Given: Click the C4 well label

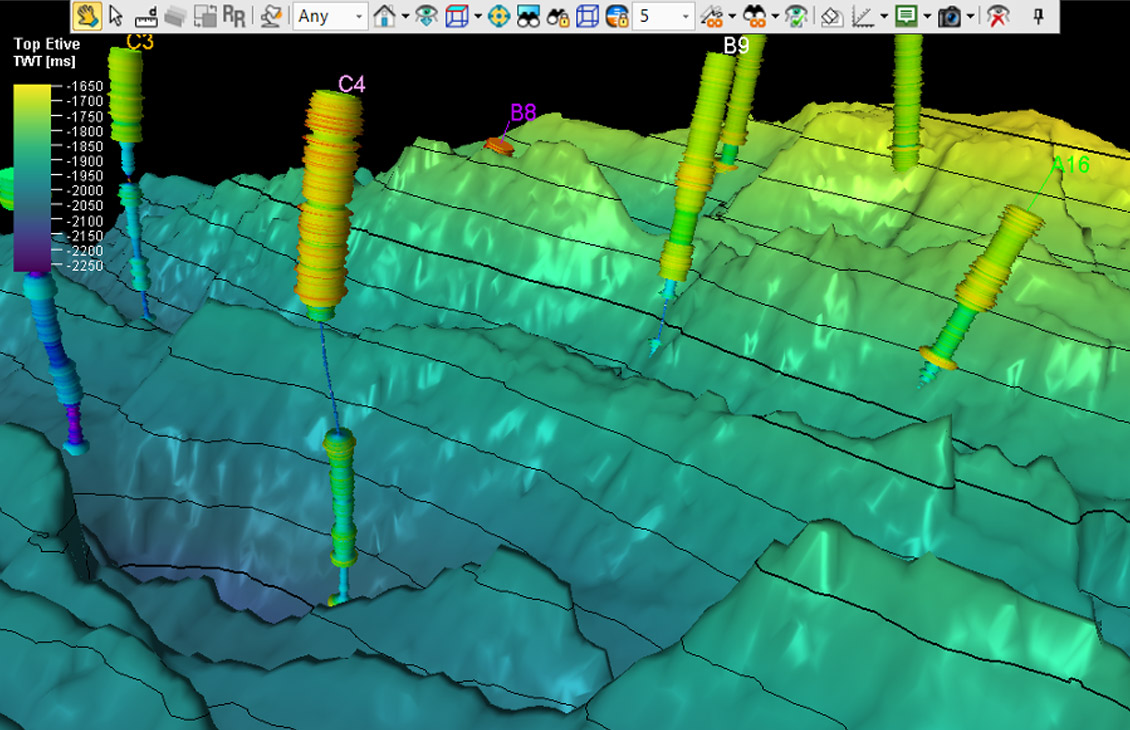Looking at the screenshot, I should [351, 84].
